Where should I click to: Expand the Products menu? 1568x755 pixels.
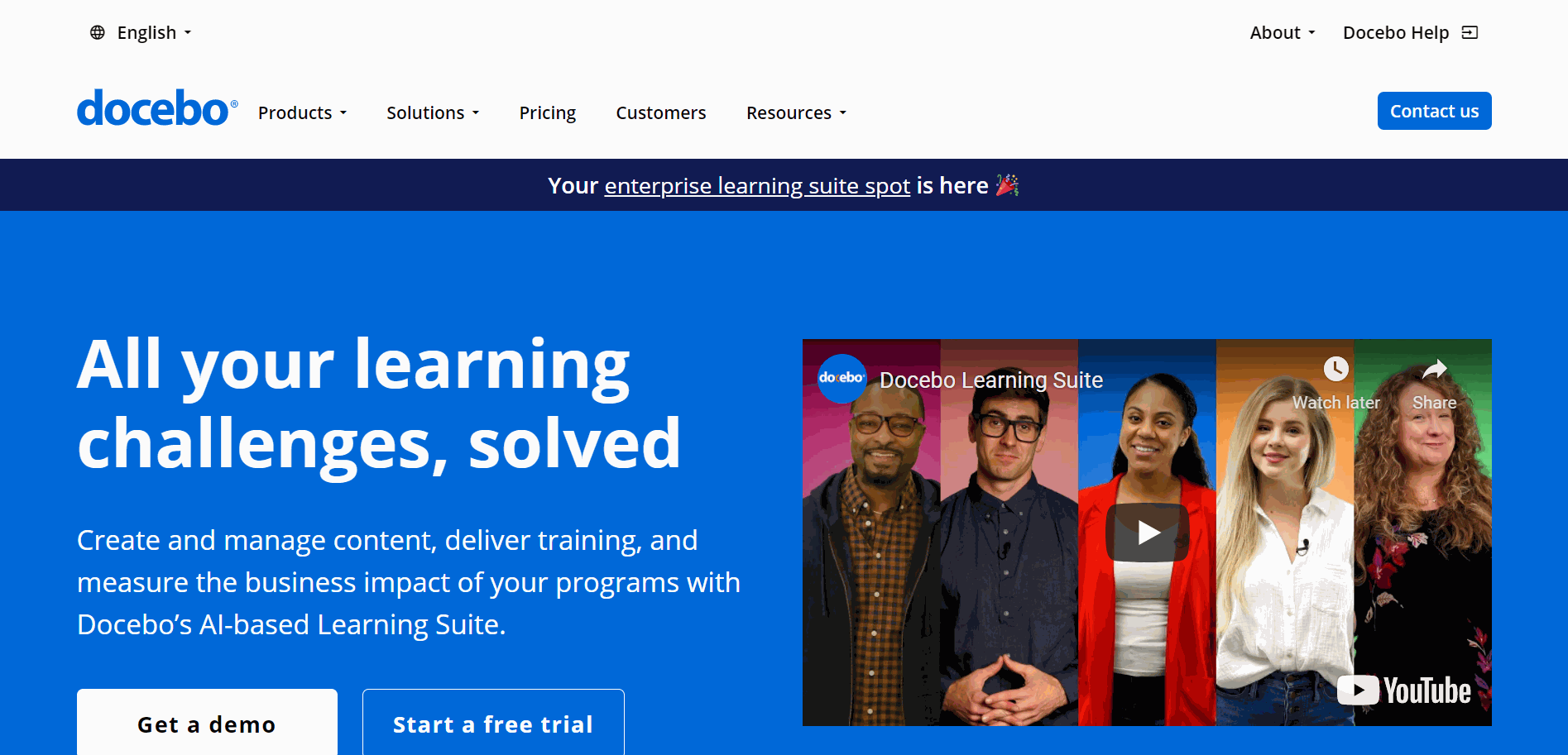click(x=302, y=112)
